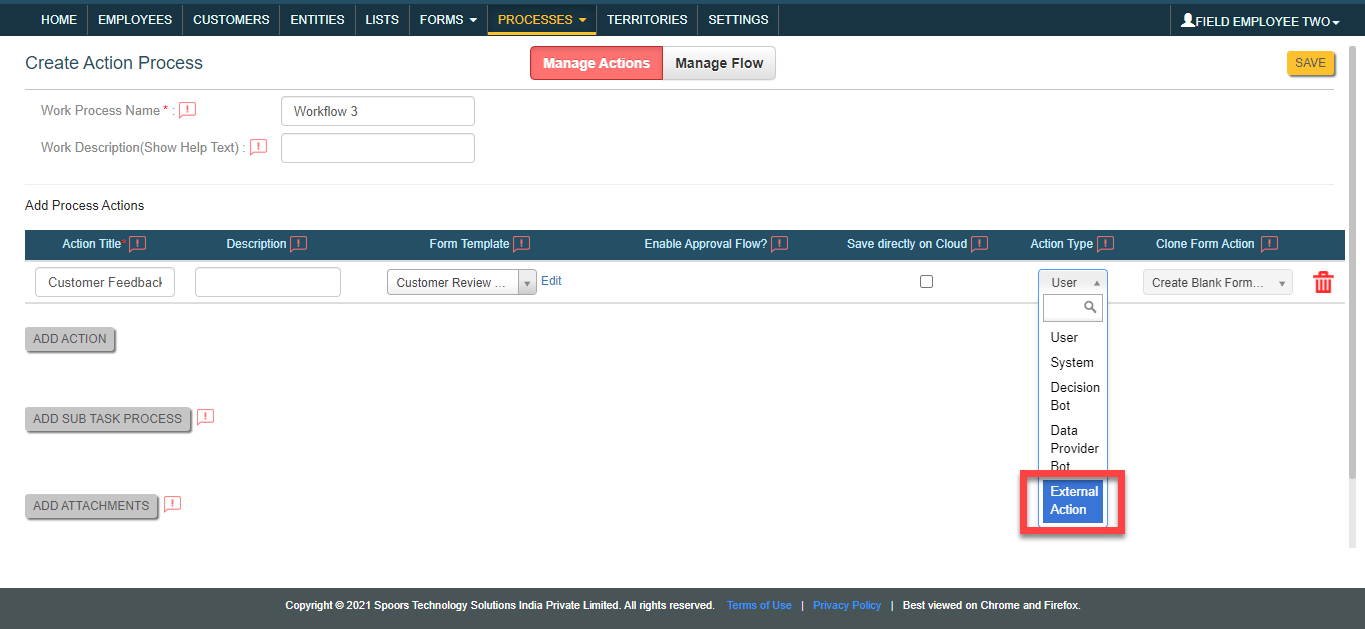Click the Edit link beside Customer Review template
The height and width of the screenshot is (629, 1365).
[x=551, y=280]
